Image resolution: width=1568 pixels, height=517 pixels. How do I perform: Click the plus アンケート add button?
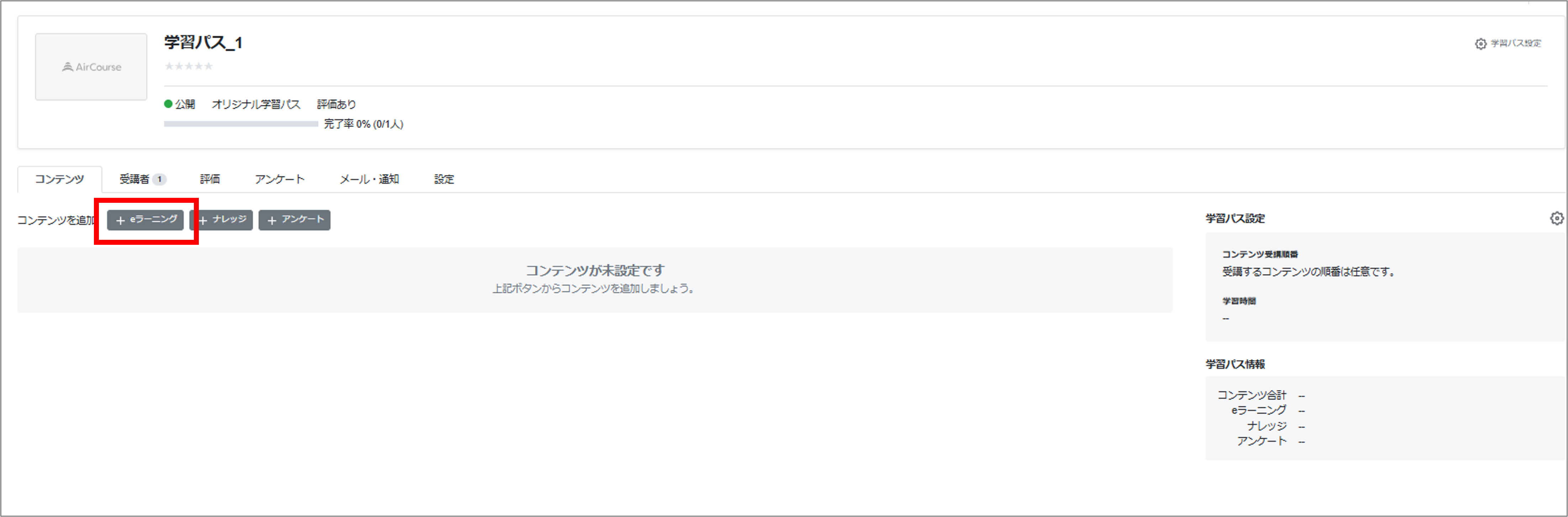(x=295, y=220)
